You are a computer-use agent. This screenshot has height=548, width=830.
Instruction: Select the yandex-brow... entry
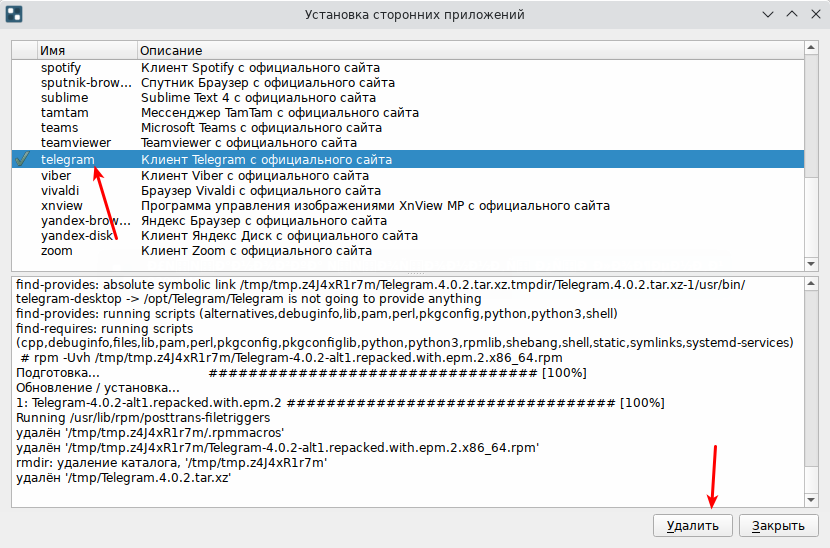[x=408, y=221]
